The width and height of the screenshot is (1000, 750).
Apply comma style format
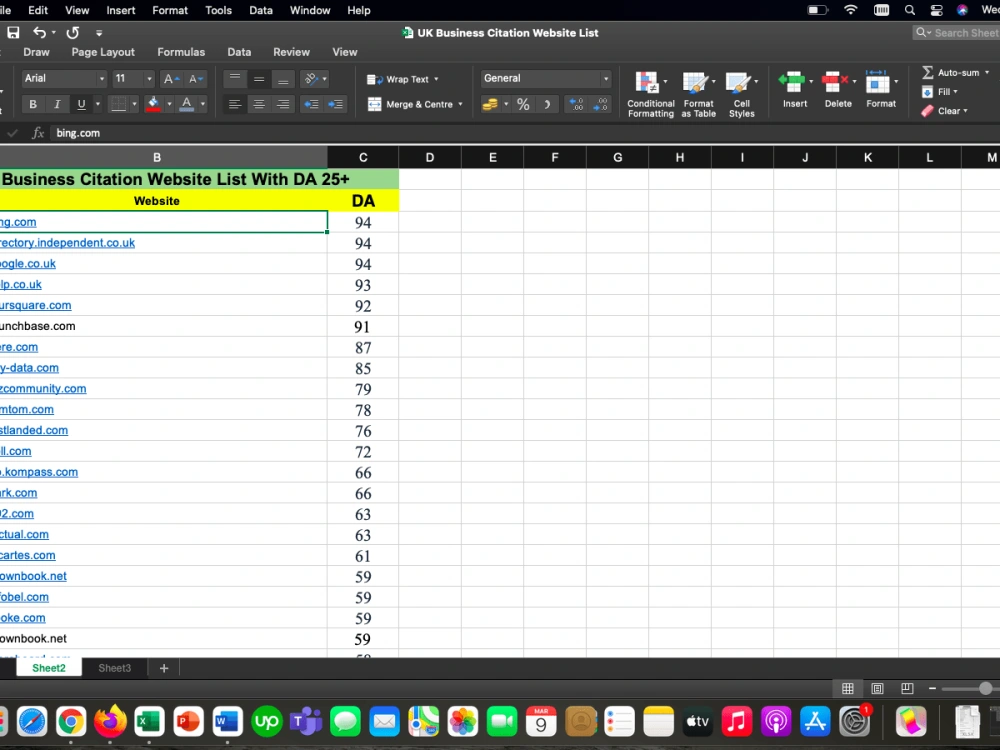point(547,104)
